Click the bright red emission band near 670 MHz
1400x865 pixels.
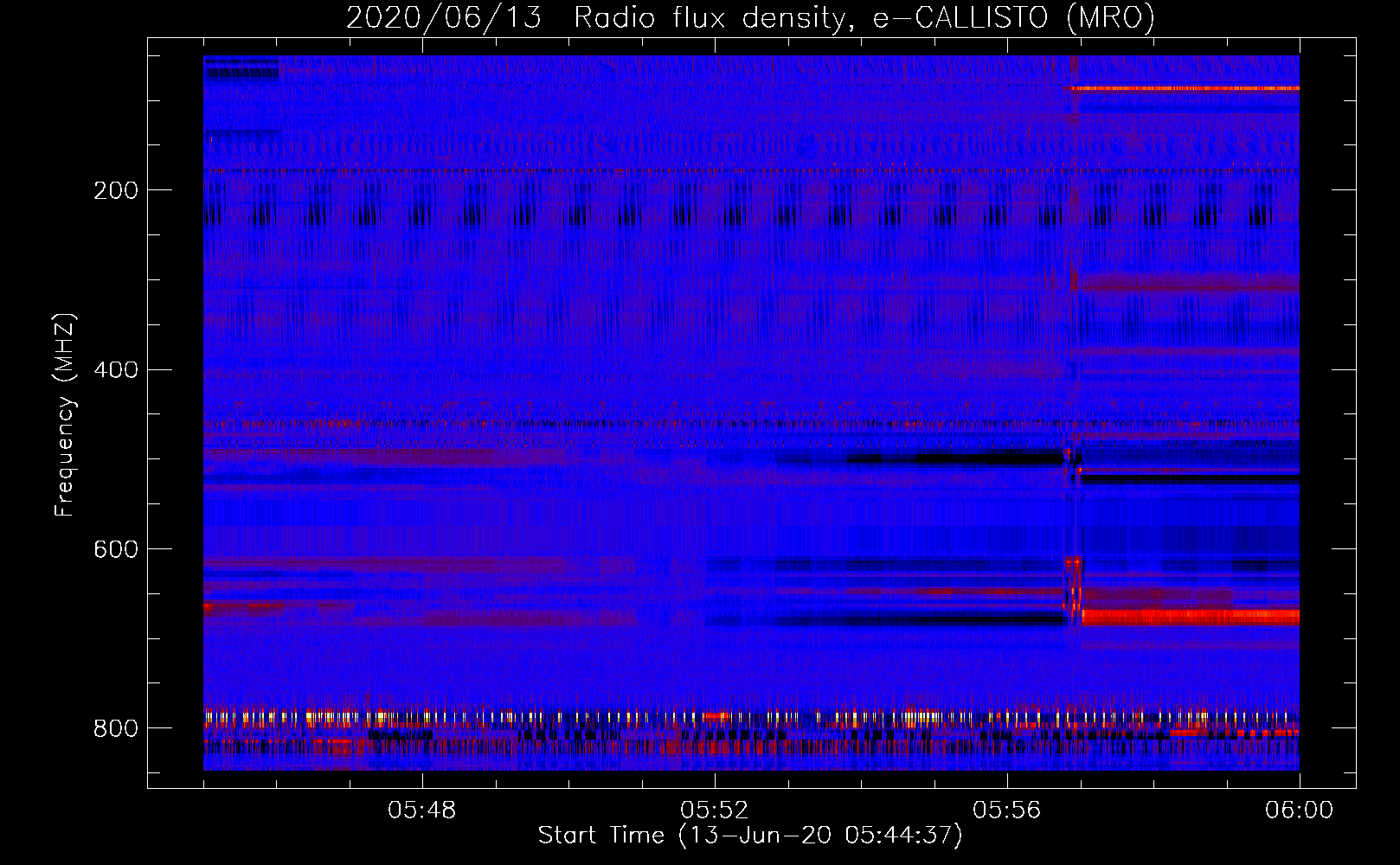pos(1191,617)
